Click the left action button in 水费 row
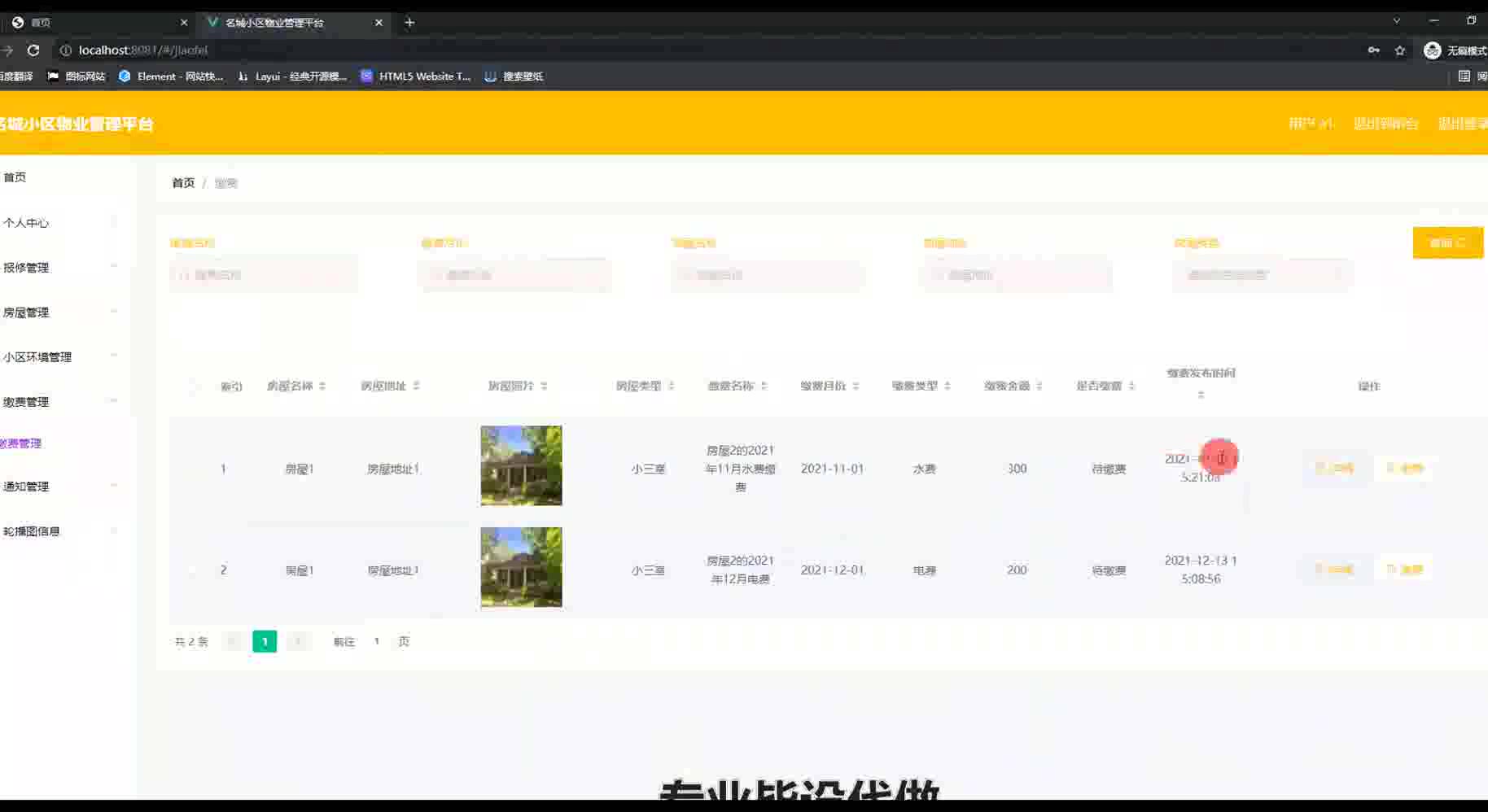This screenshot has width=1488, height=812. tap(1334, 469)
